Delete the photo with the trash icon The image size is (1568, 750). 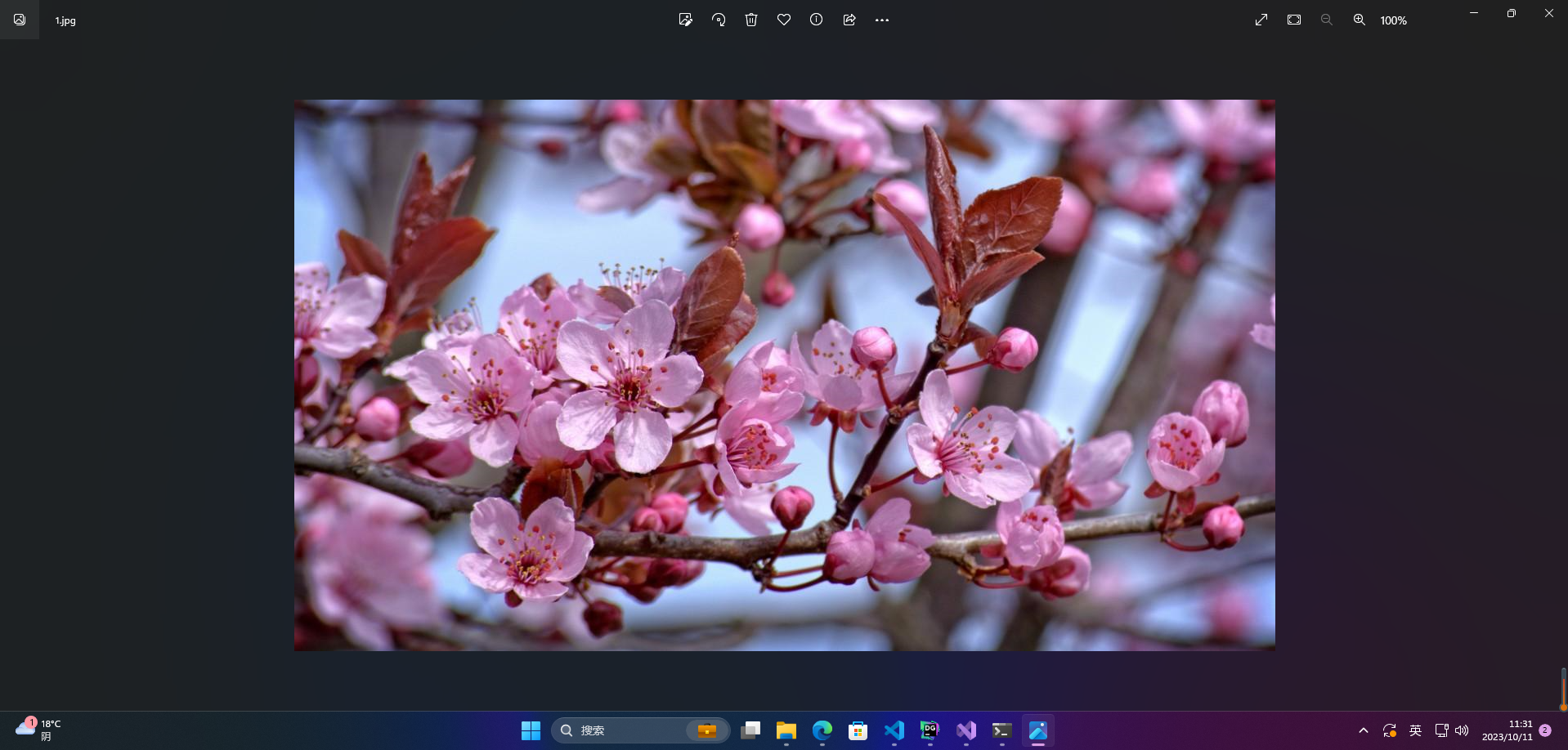coord(751,20)
